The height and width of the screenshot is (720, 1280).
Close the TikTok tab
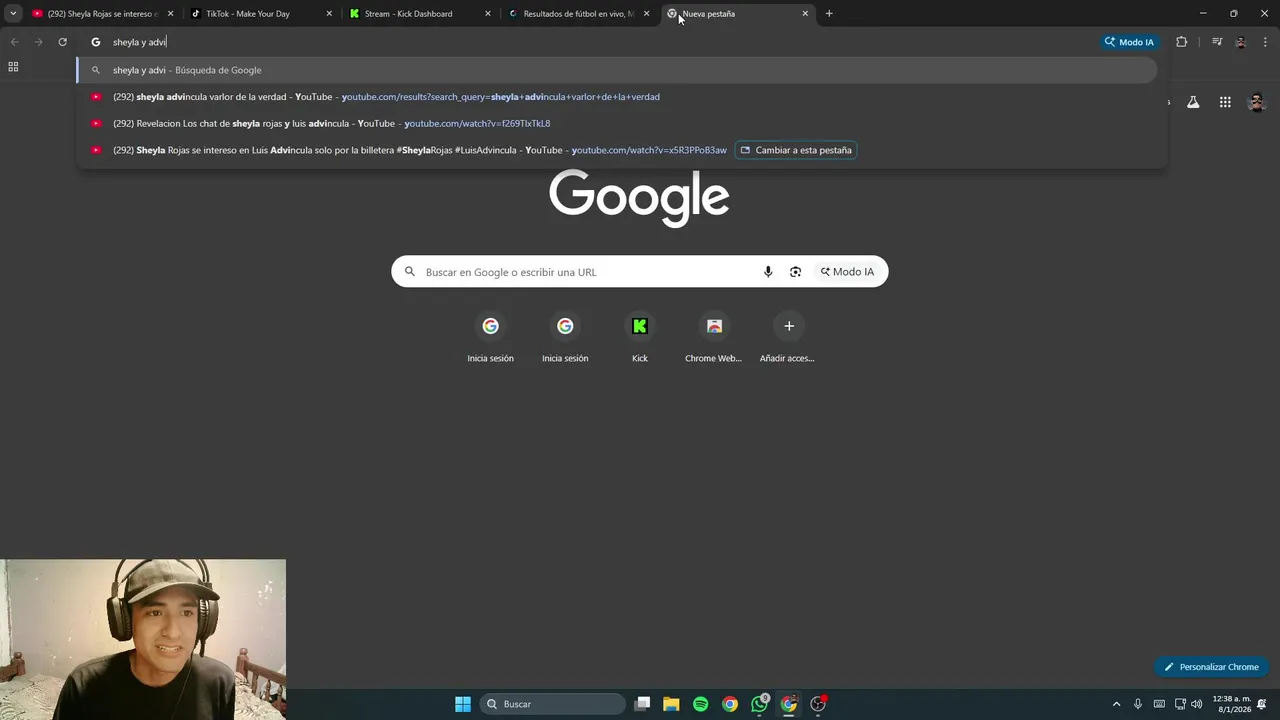pos(329,14)
